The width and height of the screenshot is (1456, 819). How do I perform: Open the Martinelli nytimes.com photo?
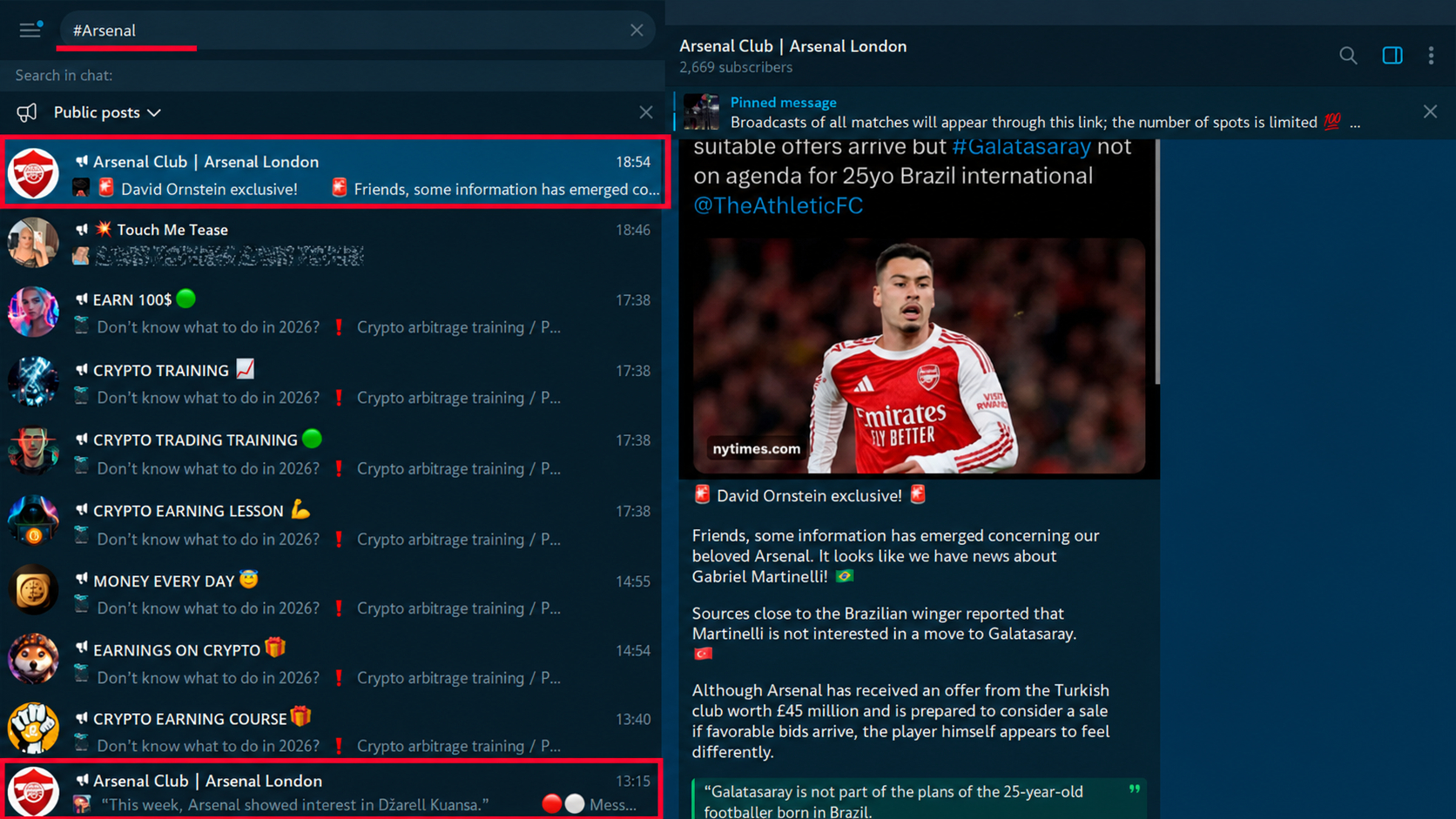(919, 356)
